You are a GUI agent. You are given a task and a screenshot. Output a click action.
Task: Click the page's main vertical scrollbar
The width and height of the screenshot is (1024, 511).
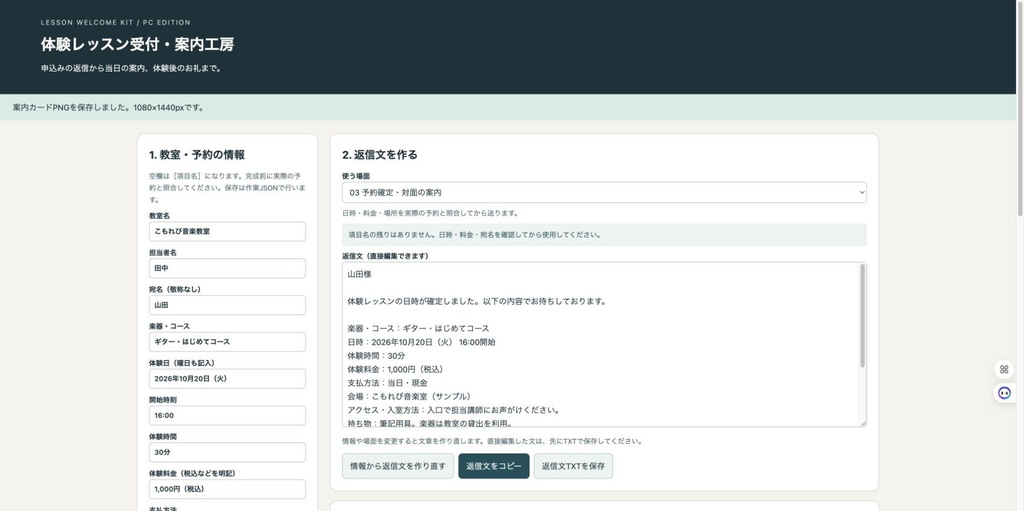tap(1019, 108)
